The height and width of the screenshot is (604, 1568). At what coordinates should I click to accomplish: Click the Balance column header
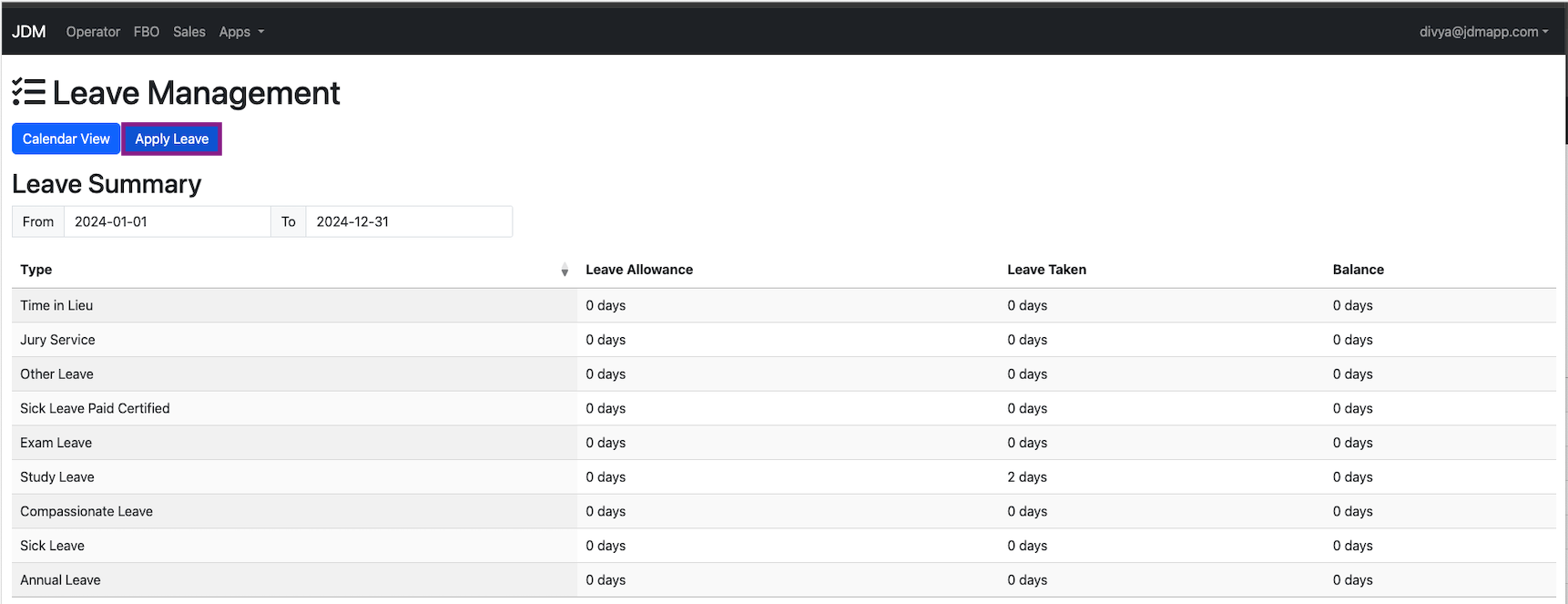(1358, 270)
